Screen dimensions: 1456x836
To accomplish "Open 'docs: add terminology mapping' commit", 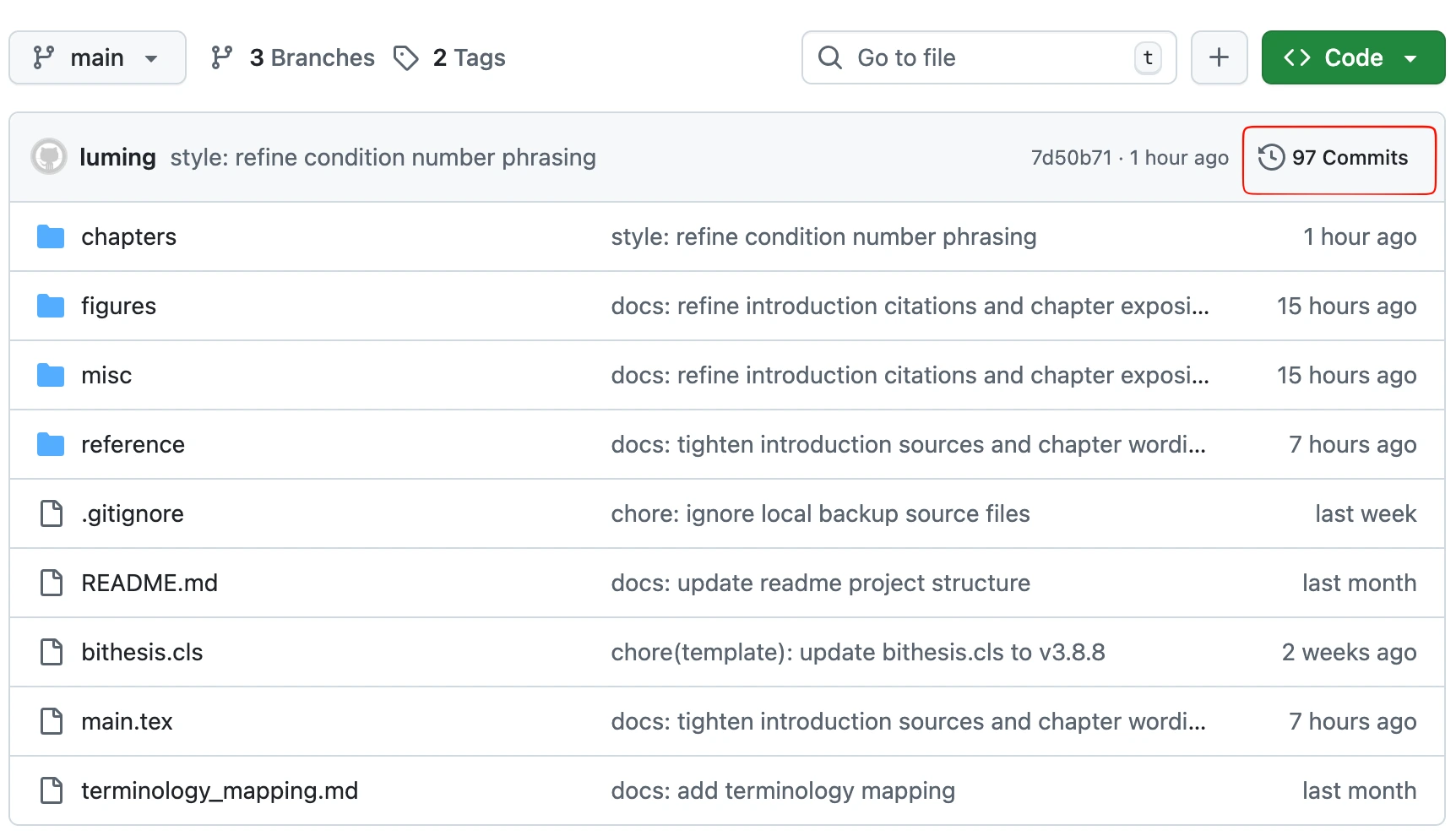I will (x=783, y=790).
